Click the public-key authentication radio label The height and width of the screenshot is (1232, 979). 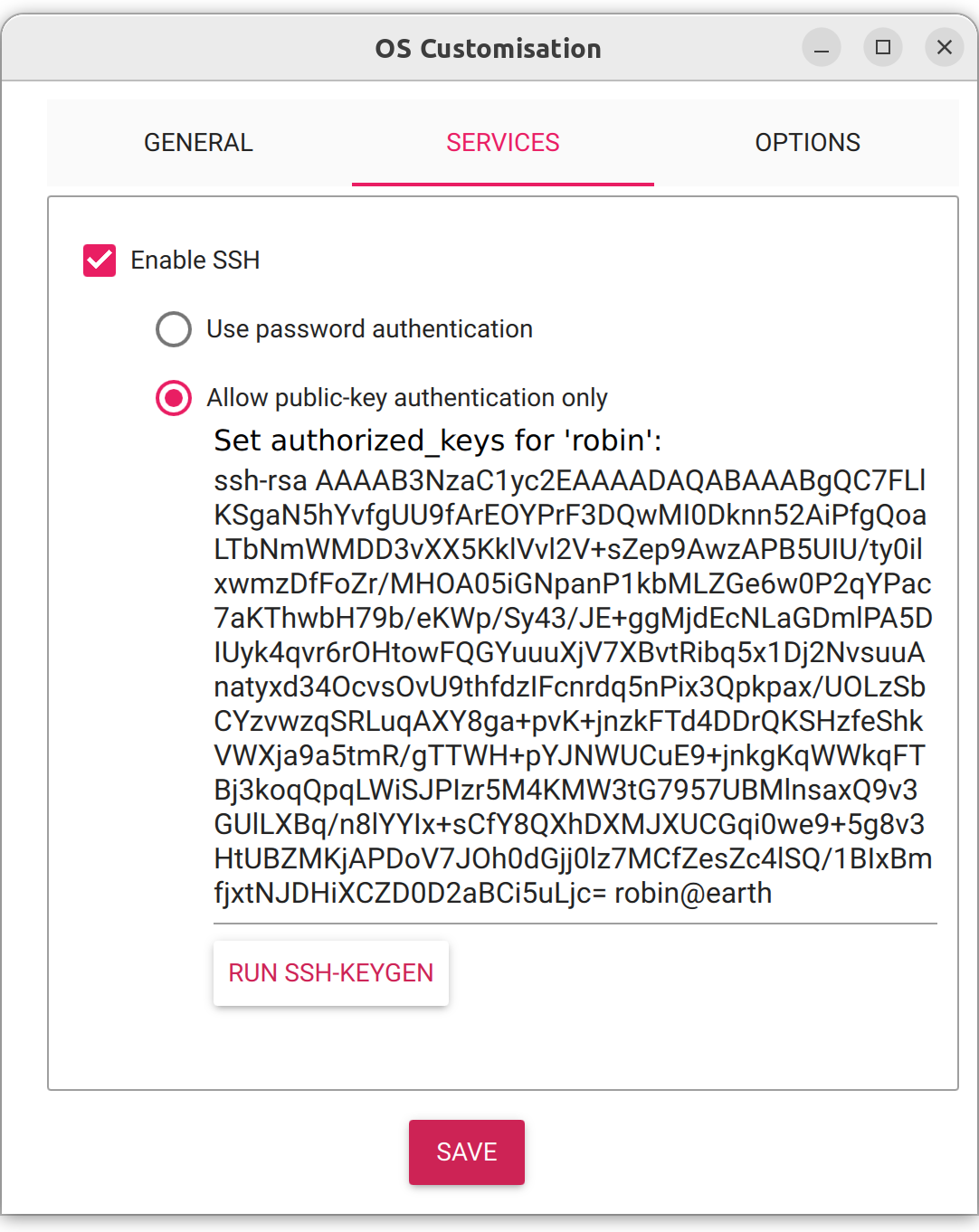407,398
